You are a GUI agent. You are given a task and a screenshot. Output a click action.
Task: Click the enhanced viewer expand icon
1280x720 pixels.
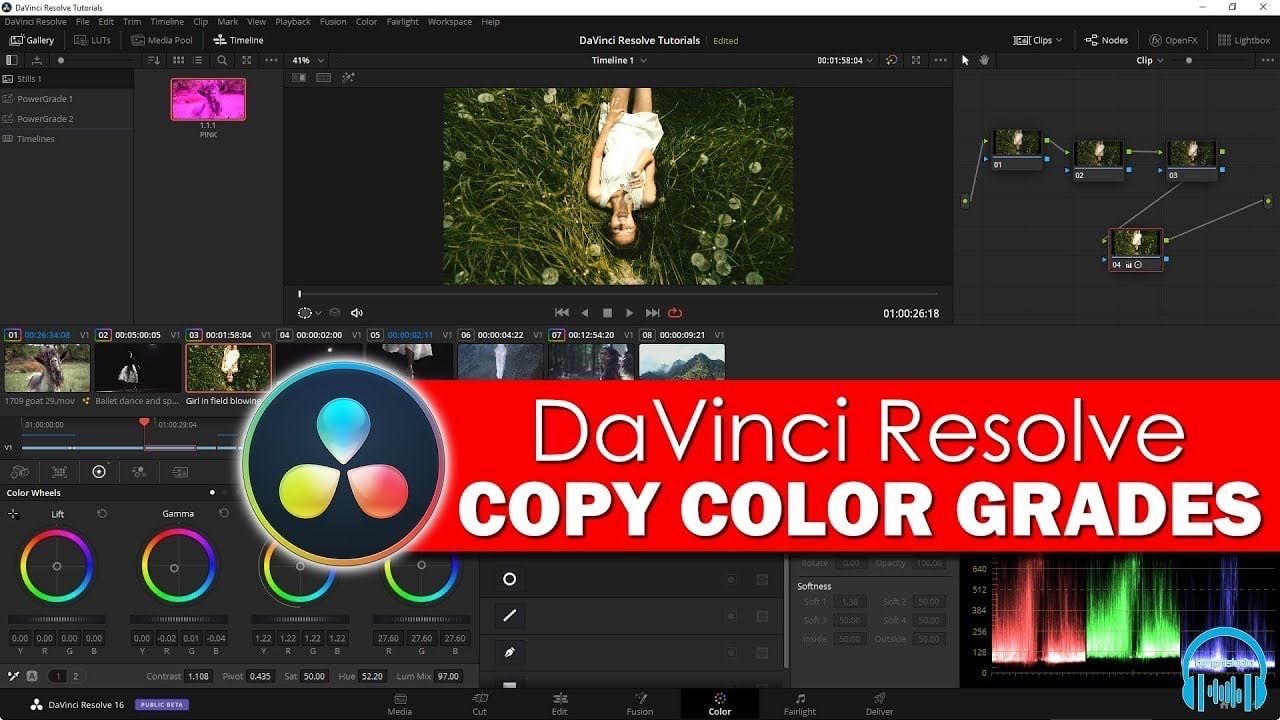tap(916, 60)
